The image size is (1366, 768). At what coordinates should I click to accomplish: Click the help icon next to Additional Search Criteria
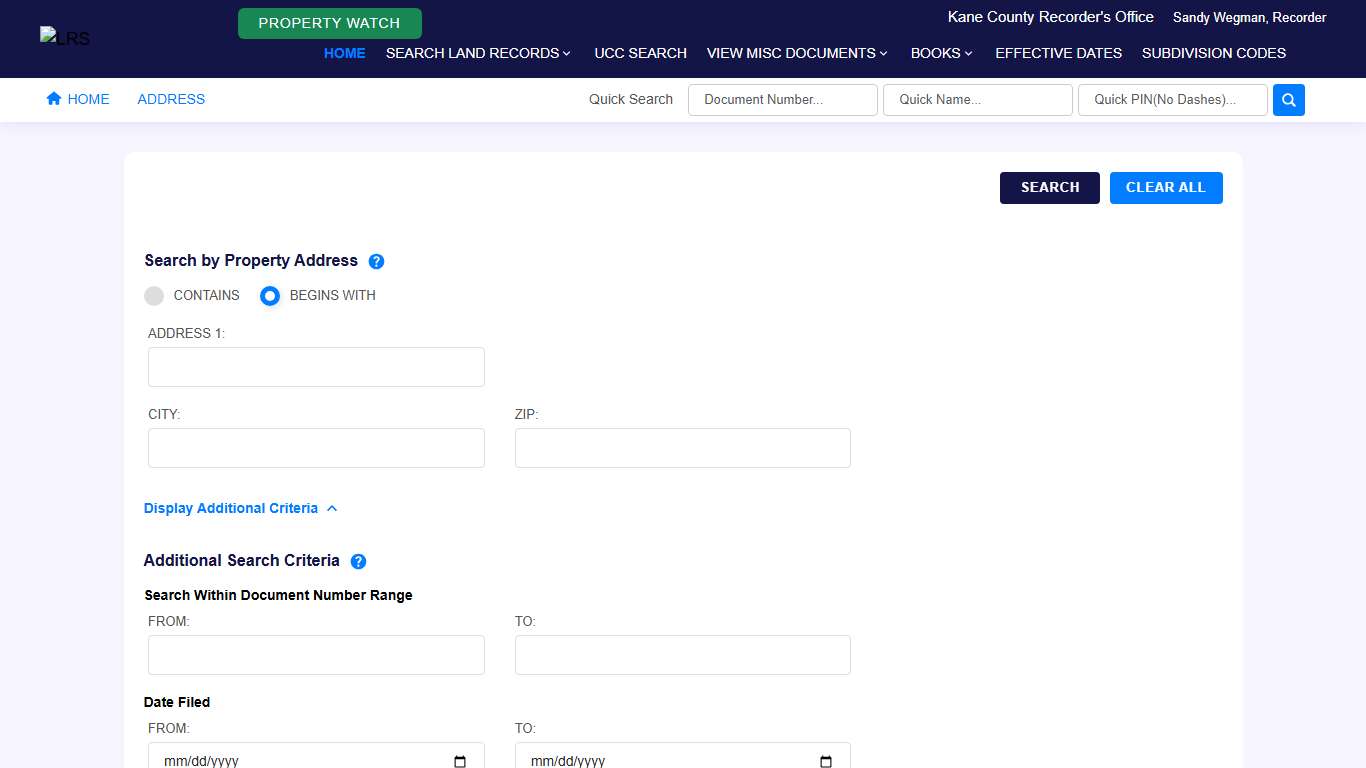tap(358, 561)
